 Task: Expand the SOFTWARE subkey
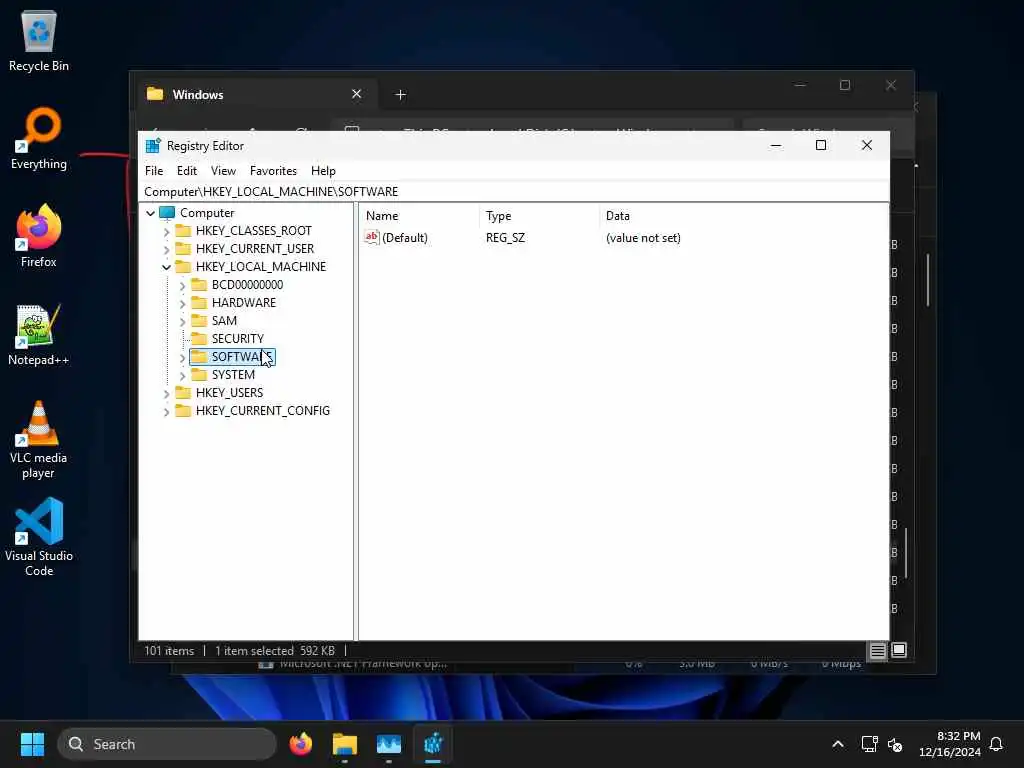point(182,357)
